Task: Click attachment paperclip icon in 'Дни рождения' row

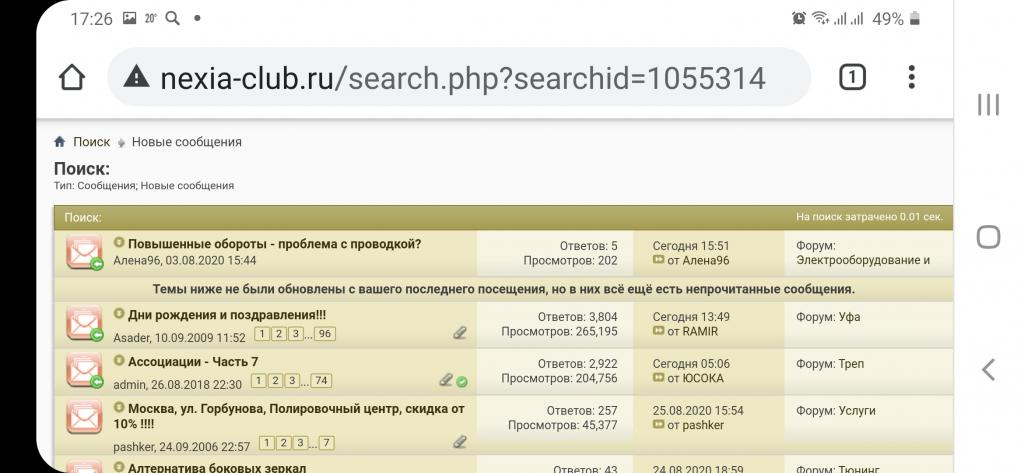Action: (460, 334)
